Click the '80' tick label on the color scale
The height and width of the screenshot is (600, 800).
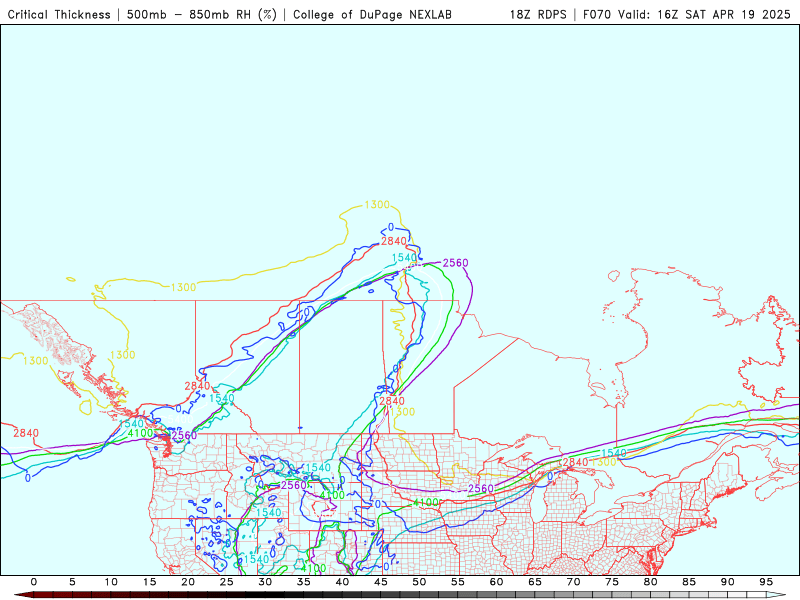(650, 582)
